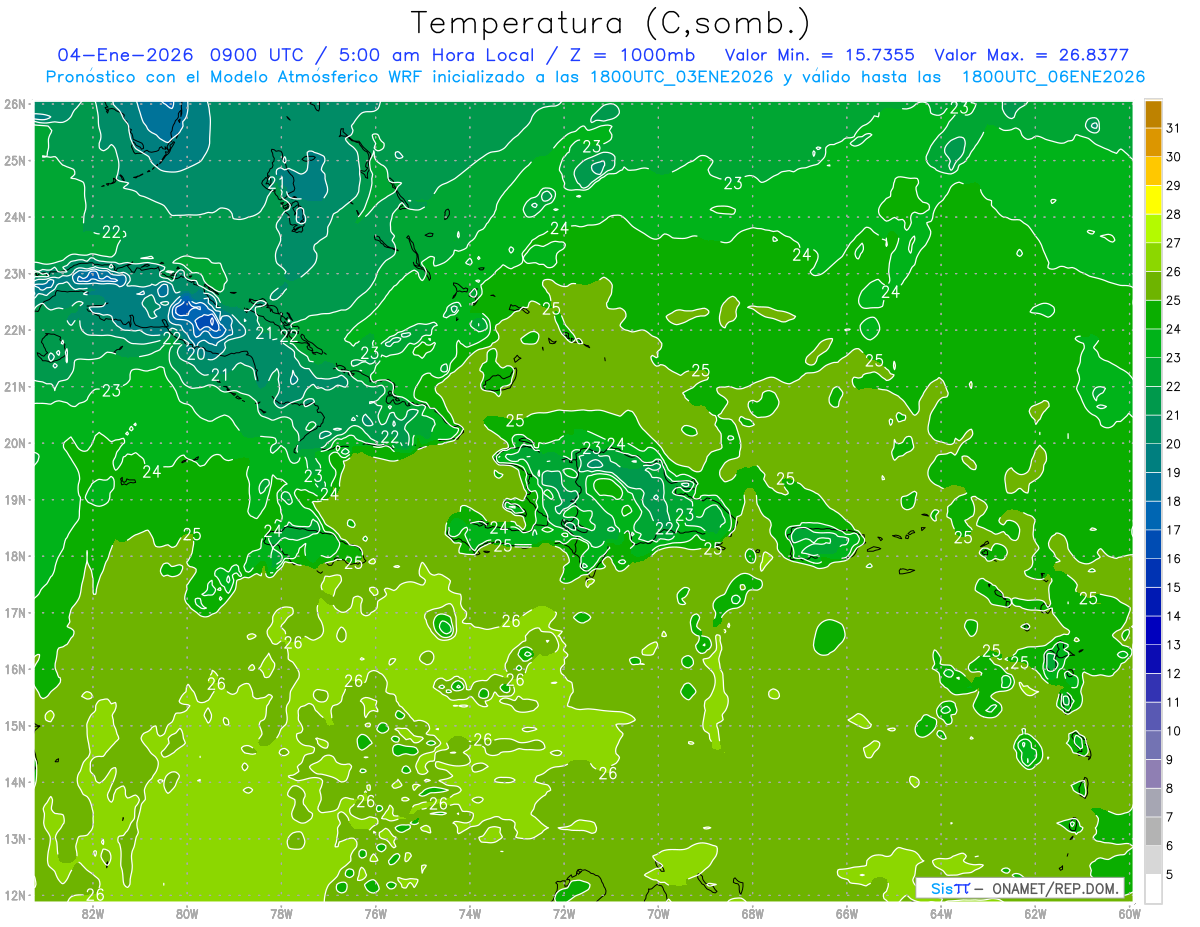Click legend value 19 on the color scale

tap(1173, 472)
